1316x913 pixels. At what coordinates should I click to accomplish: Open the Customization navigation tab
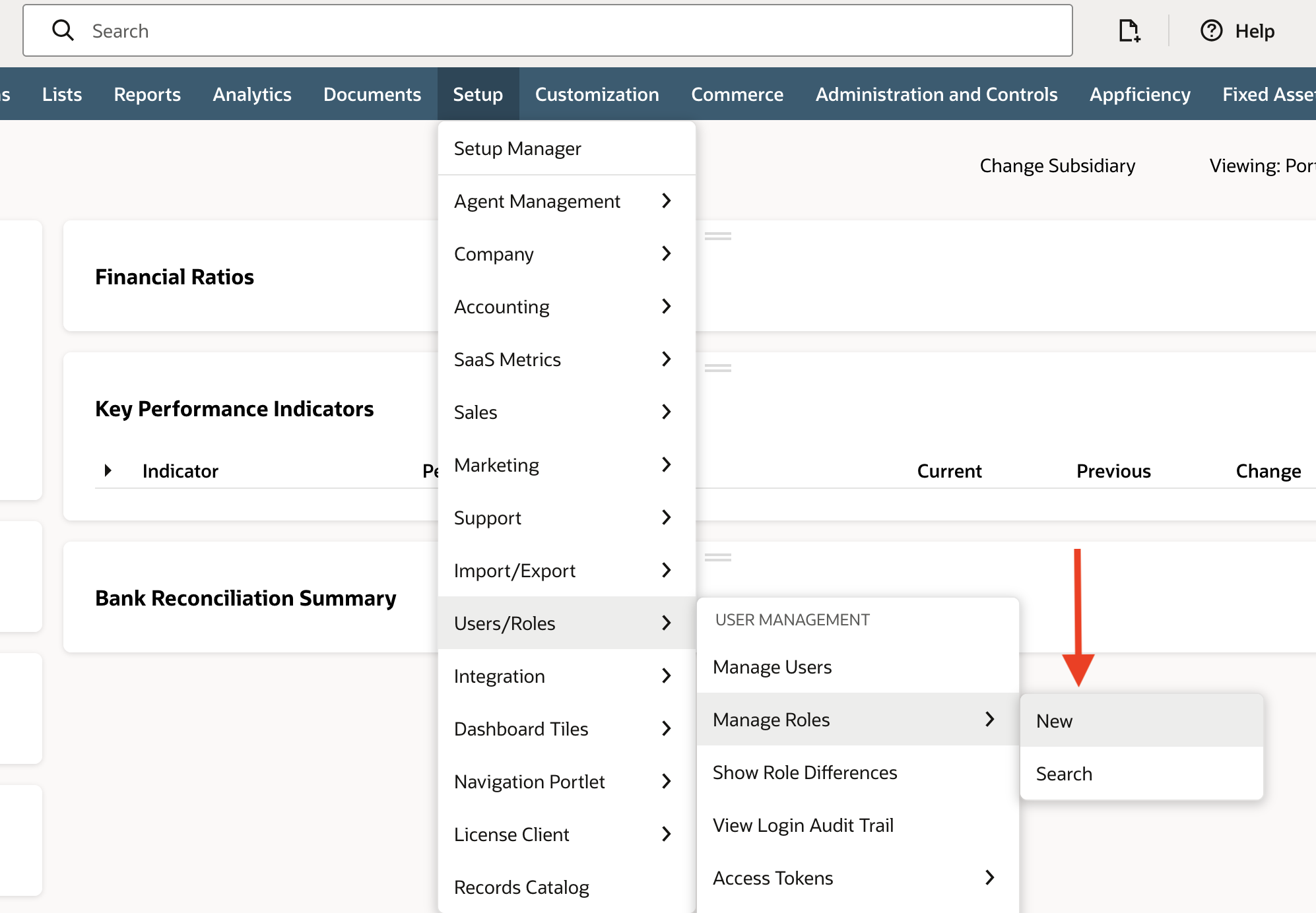click(597, 94)
